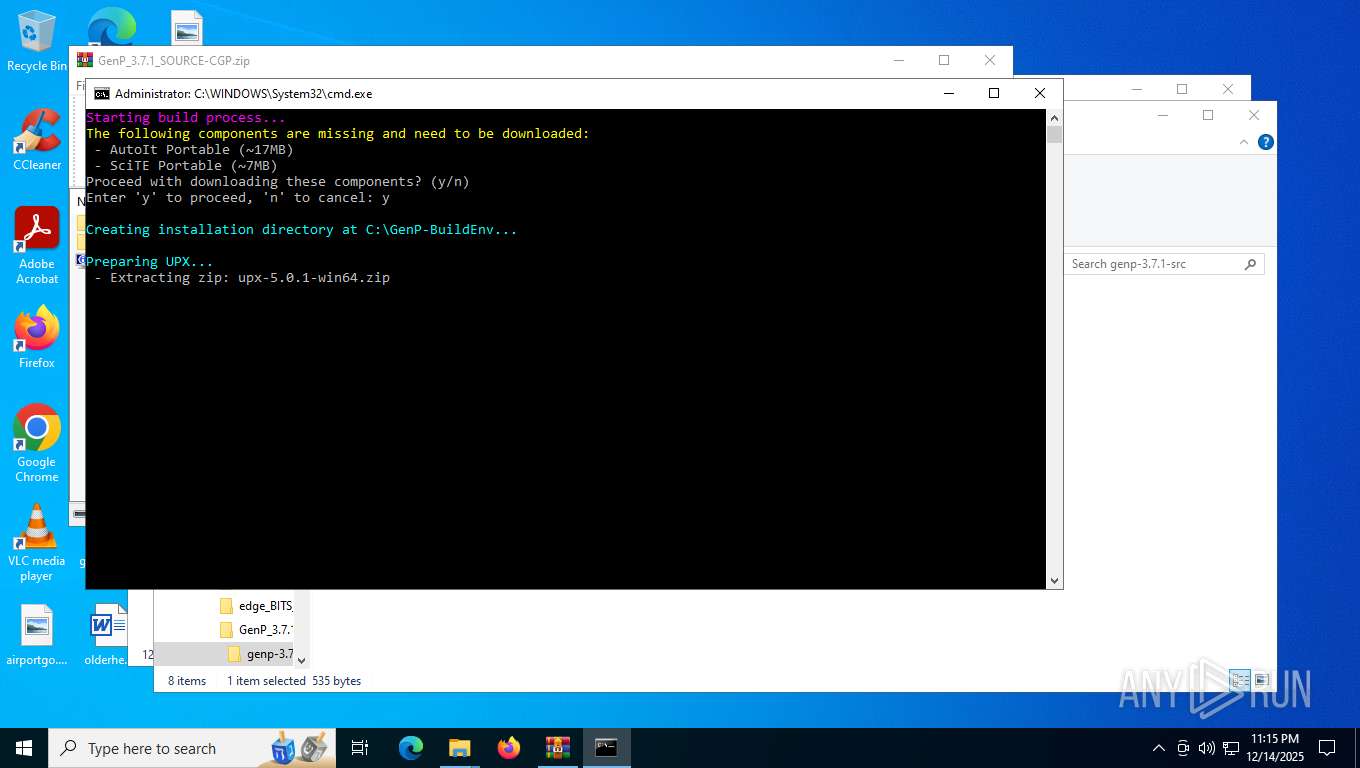Screen dimensions: 1360x768
Task: Minimize the GenP_3.7.1_SOURCE-CGP.zip WinRAR window
Action: pos(898,60)
